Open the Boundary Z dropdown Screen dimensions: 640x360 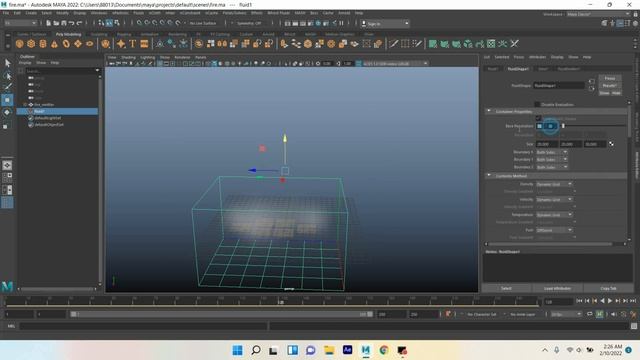point(552,167)
